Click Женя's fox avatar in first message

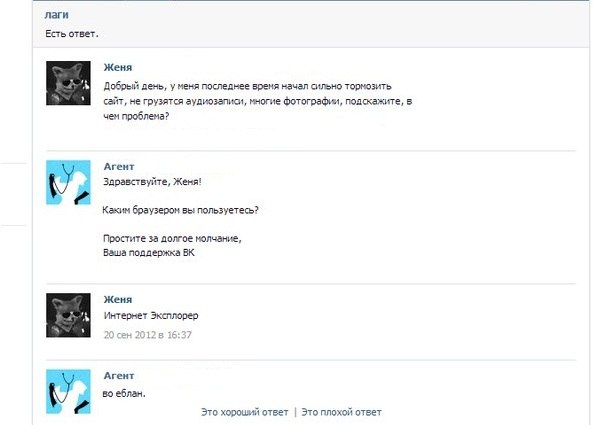[x=68, y=83]
